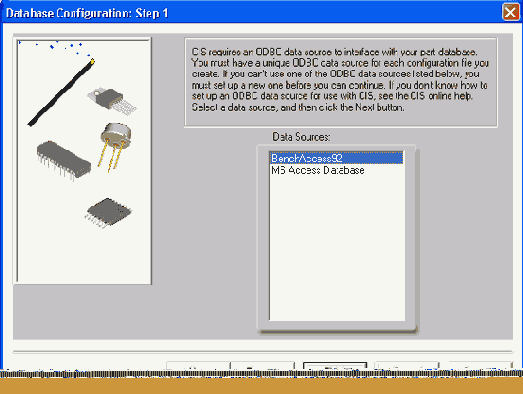Click the magic wand illustration
This screenshot has width=523, height=394.
[x=61, y=92]
